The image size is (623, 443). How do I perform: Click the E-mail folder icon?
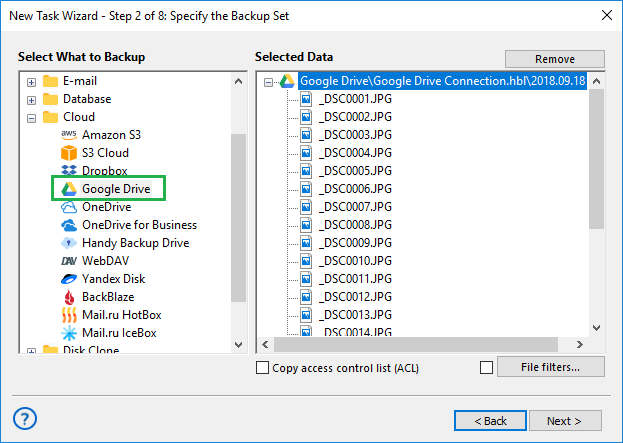point(50,81)
